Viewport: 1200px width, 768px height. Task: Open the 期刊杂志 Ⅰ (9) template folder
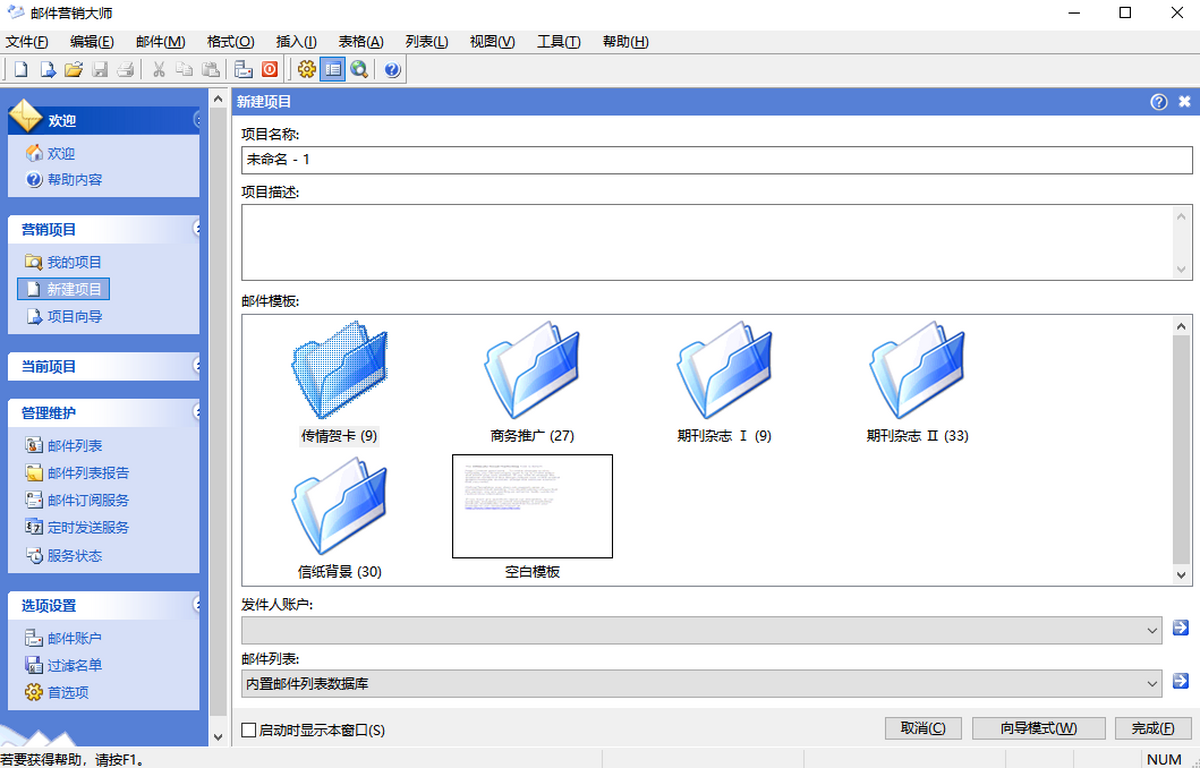coord(724,383)
